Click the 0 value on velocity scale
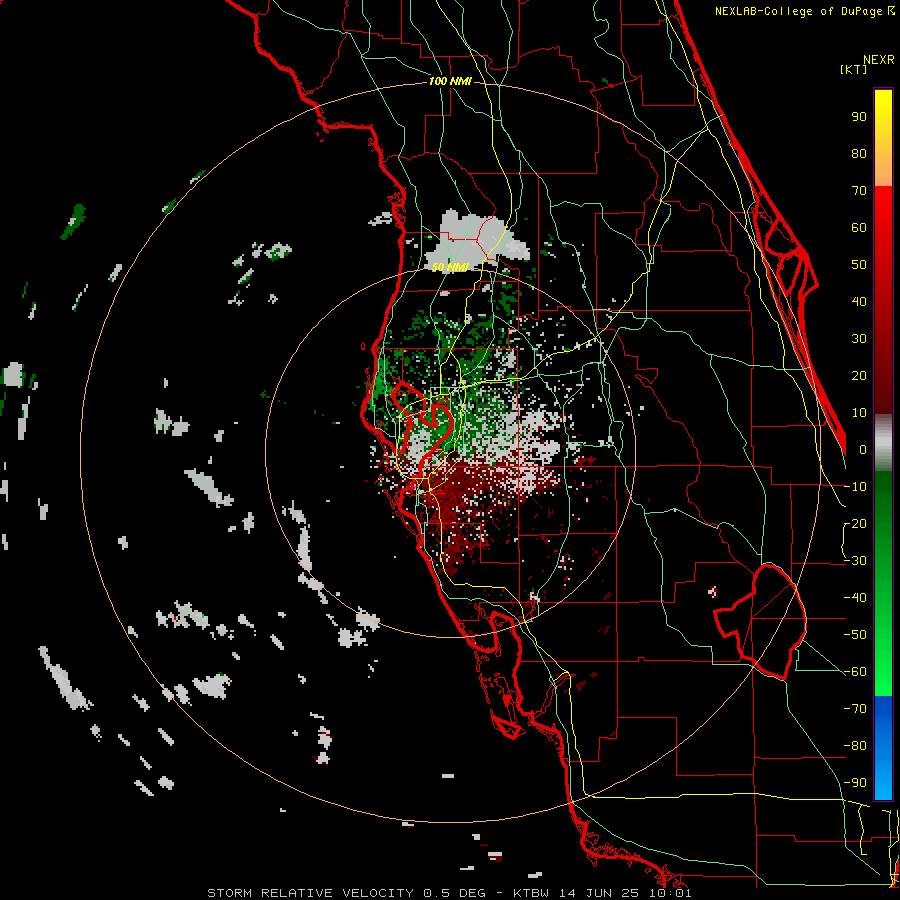The width and height of the screenshot is (900, 900). (x=863, y=450)
